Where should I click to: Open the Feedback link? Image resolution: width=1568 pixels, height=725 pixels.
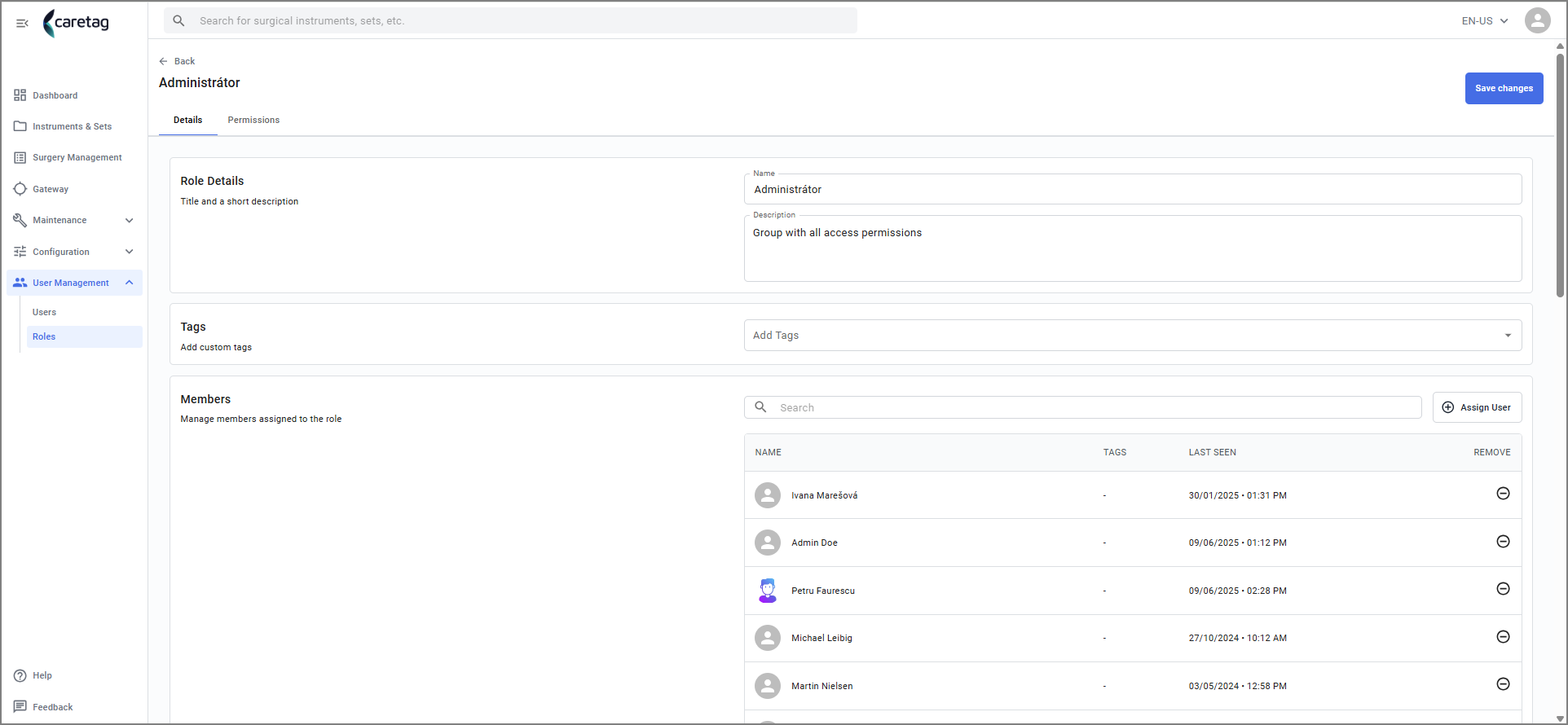point(53,707)
